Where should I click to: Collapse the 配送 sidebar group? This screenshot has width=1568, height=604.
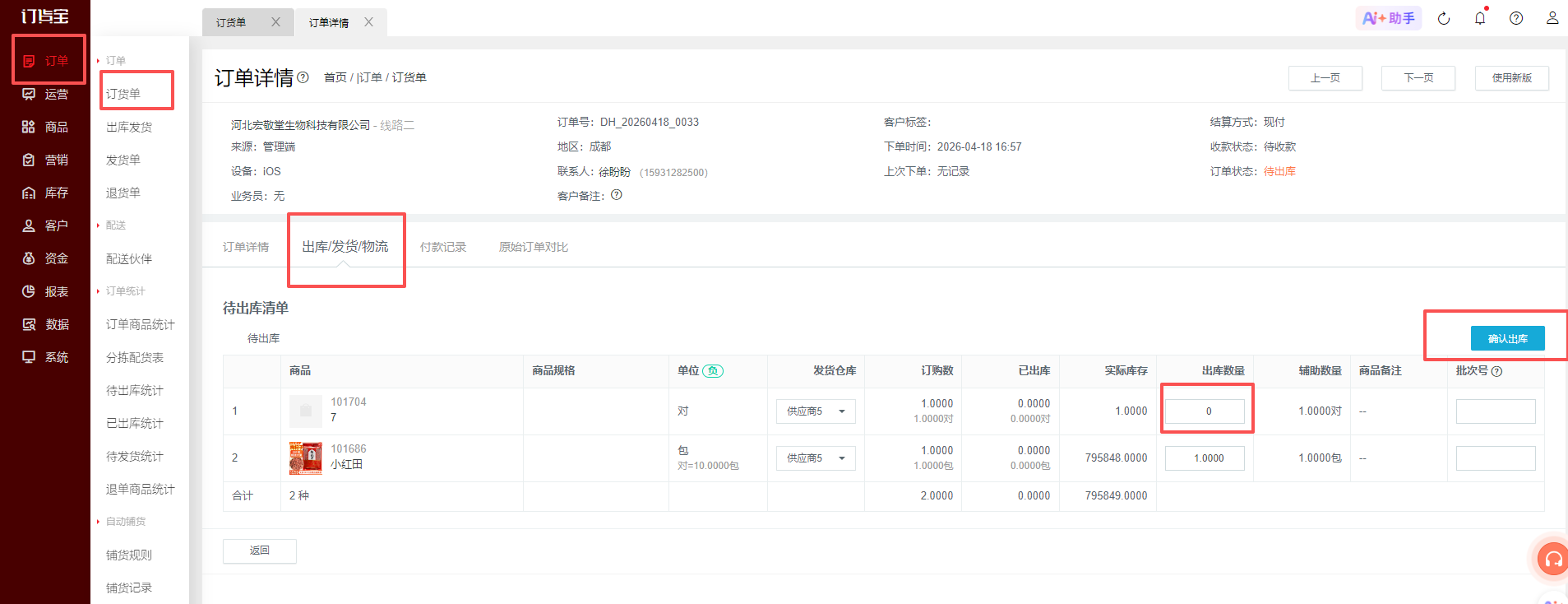pyautogui.click(x=111, y=225)
